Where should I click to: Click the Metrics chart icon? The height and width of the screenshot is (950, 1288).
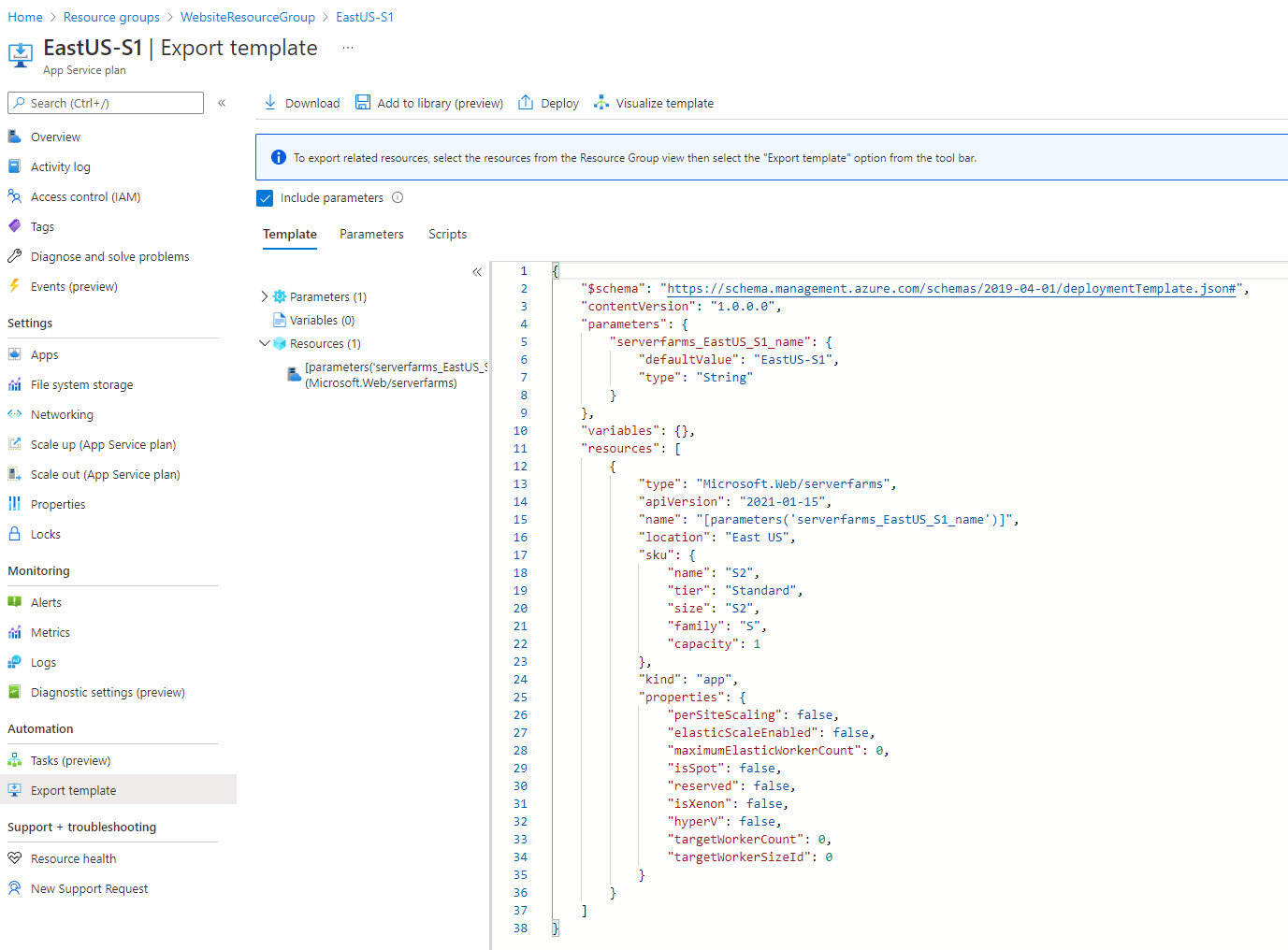click(x=15, y=632)
